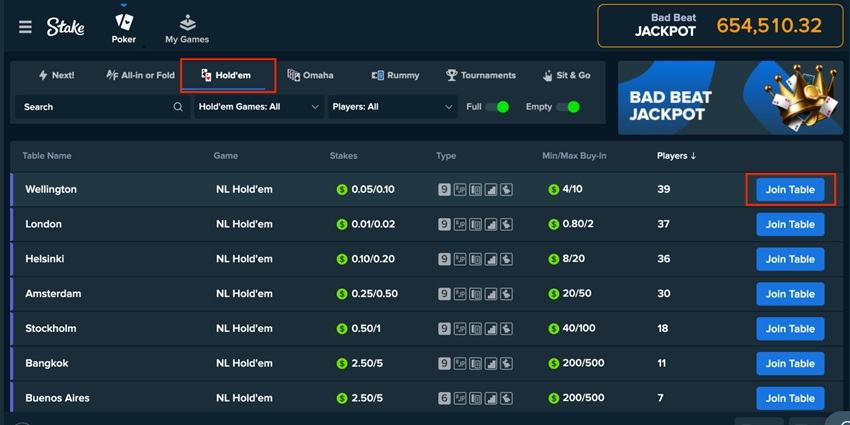Screen dimensions: 850x425
Task: Select the Buenos Aires table name
Action: tap(57, 397)
